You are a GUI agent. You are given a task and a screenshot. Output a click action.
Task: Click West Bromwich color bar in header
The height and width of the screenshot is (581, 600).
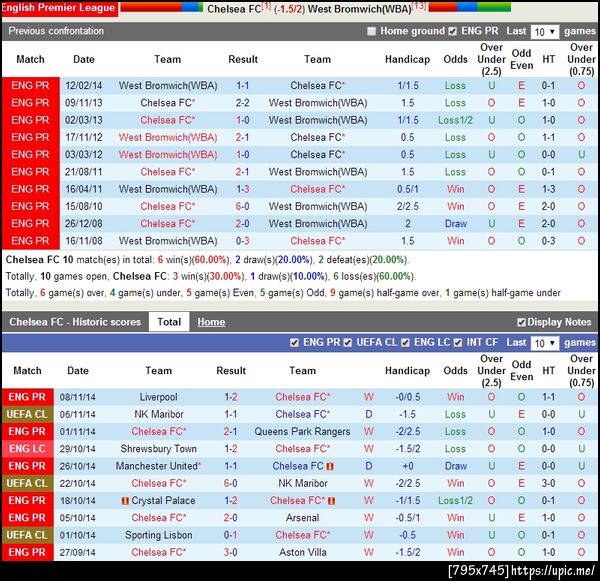click(x=470, y=7)
